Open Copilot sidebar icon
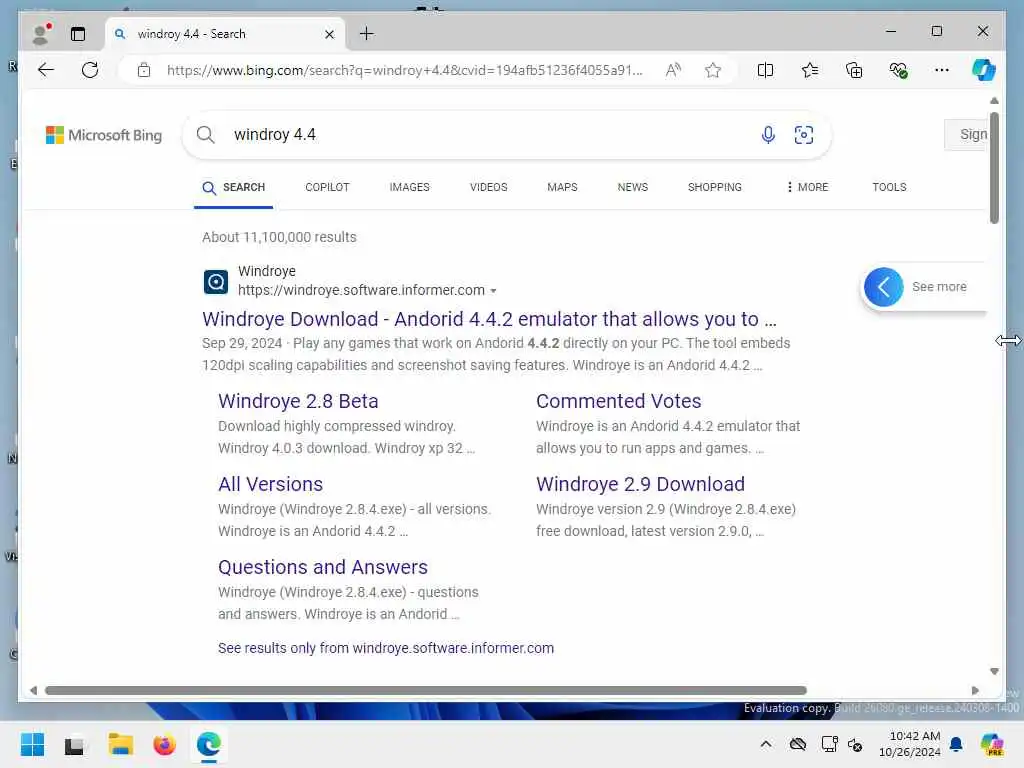Screen dimensions: 1024x768 pos(984,70)
